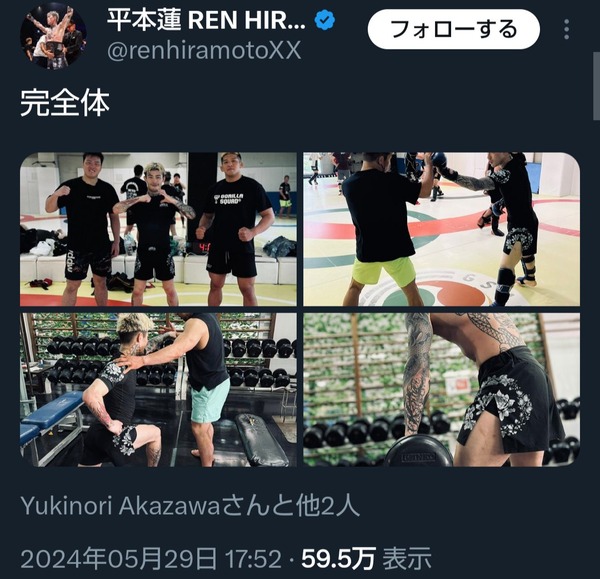Screen dimensions: 600x579
Task: Click the red timer display in group photo
Action: [x=201, y=248]
